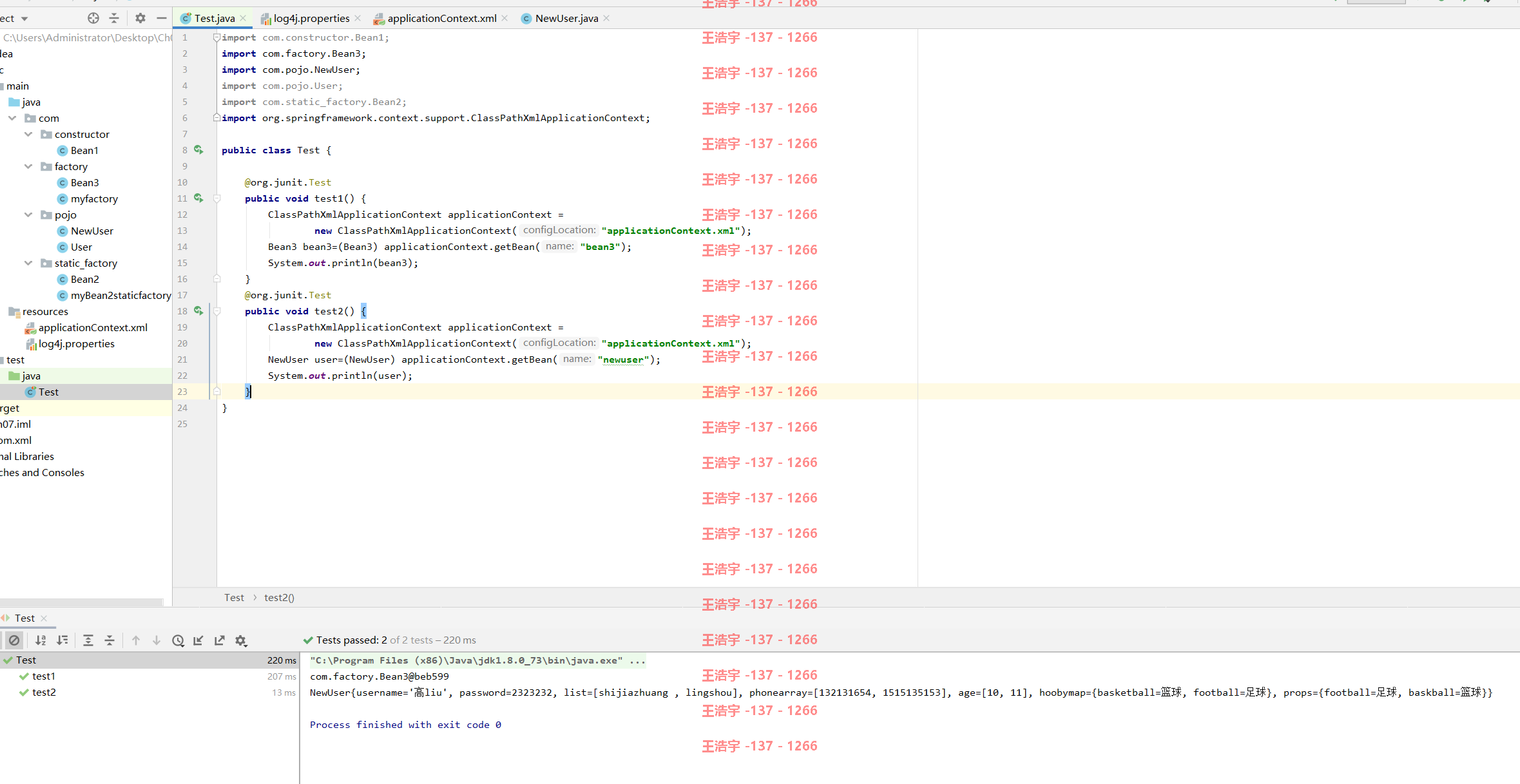Export test results icon

point(220,640)
